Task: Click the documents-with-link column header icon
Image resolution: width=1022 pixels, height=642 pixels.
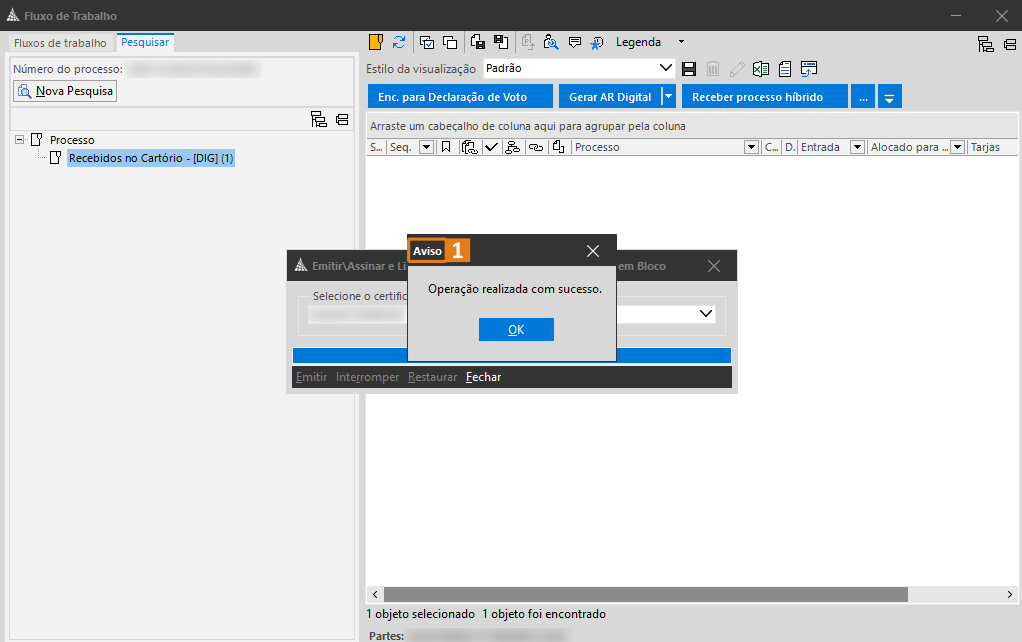Action: tap(469, 147)
